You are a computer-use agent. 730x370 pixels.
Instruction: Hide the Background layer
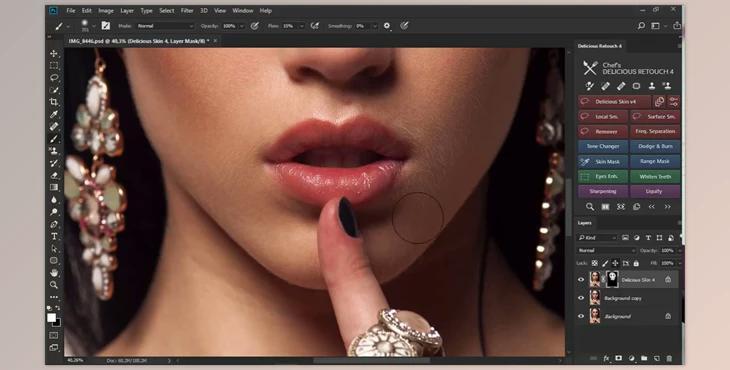tap(581, 316)
